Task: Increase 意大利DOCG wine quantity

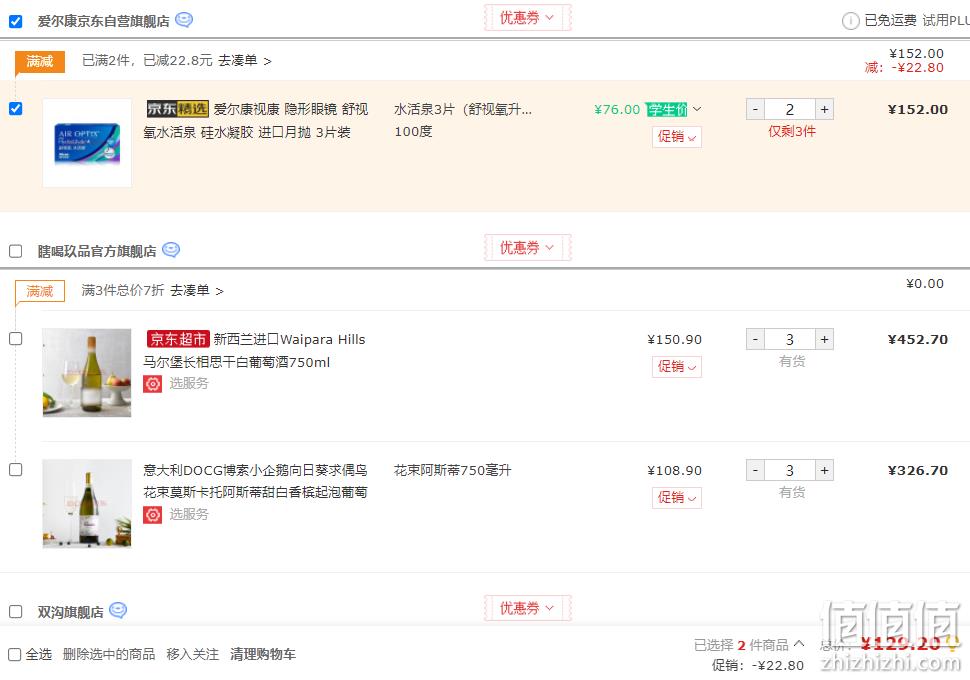Action: [x=824, y=470]
